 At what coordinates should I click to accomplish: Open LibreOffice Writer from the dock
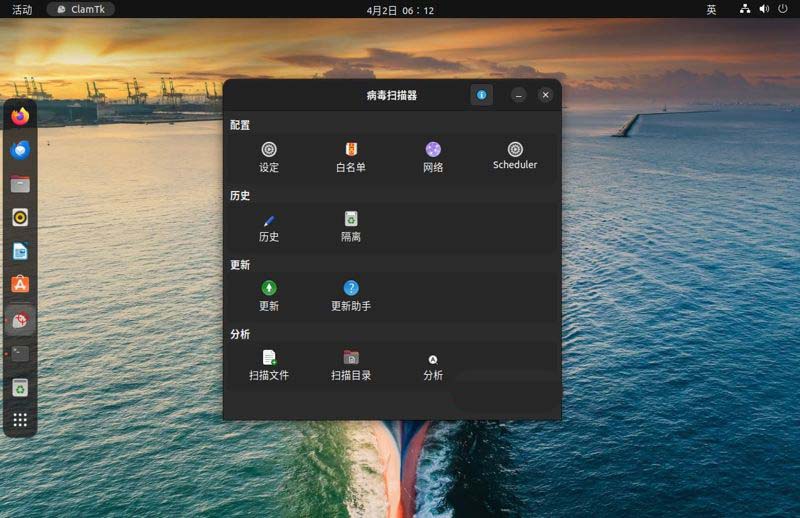click(x=20, y=251)
